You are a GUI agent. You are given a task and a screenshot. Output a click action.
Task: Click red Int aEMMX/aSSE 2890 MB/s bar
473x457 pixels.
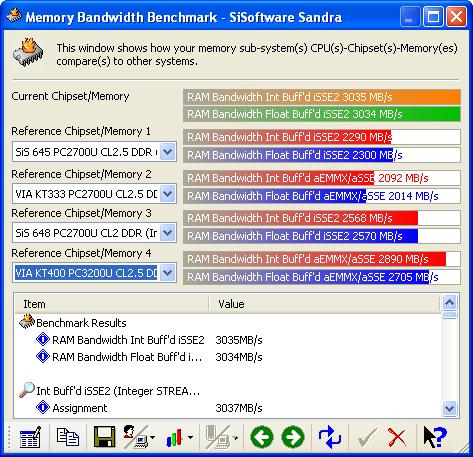(x=322, y=259)
